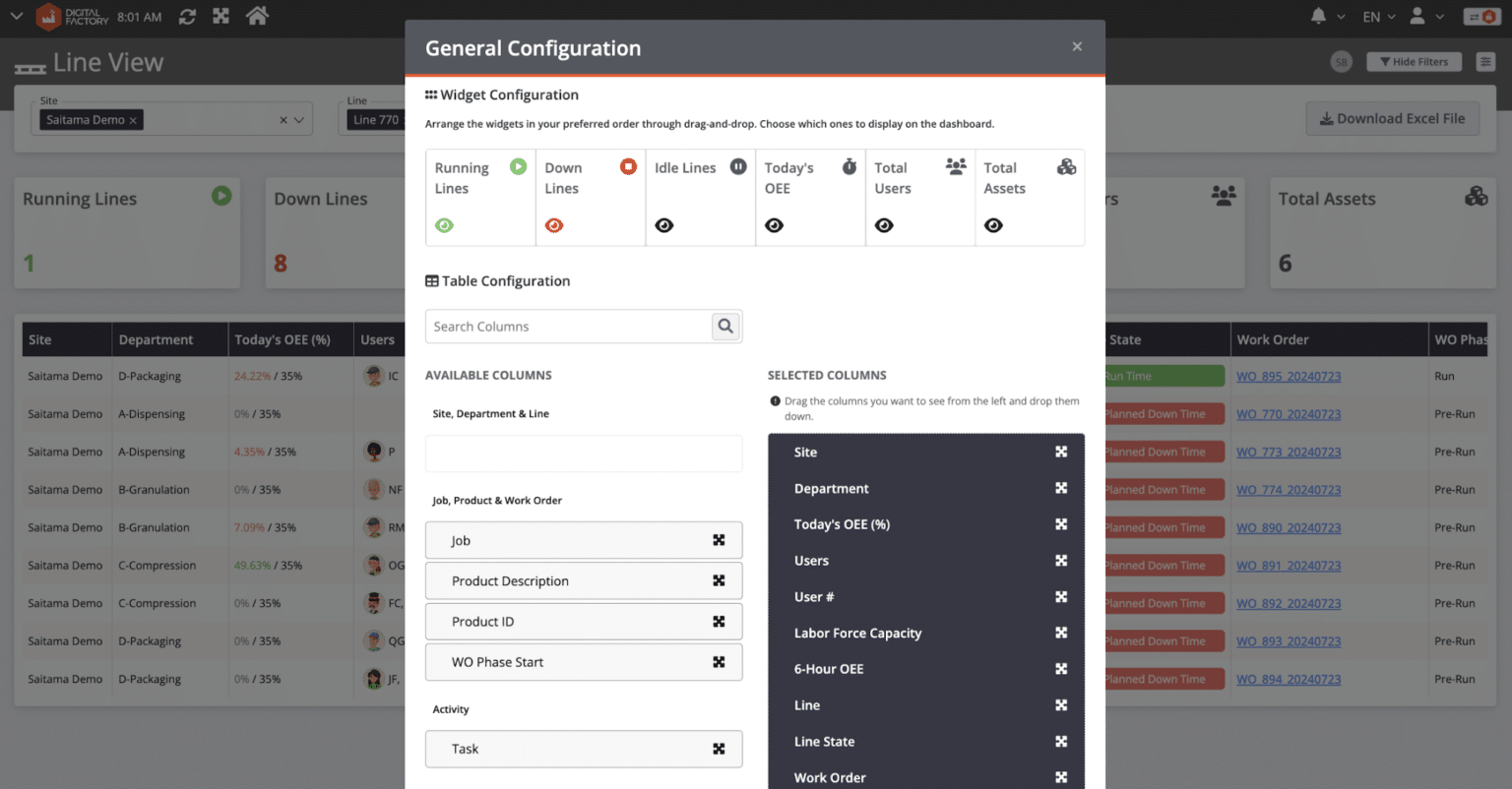Open notifications via the bell icon
The image size is (1512, 789).
1318,16
